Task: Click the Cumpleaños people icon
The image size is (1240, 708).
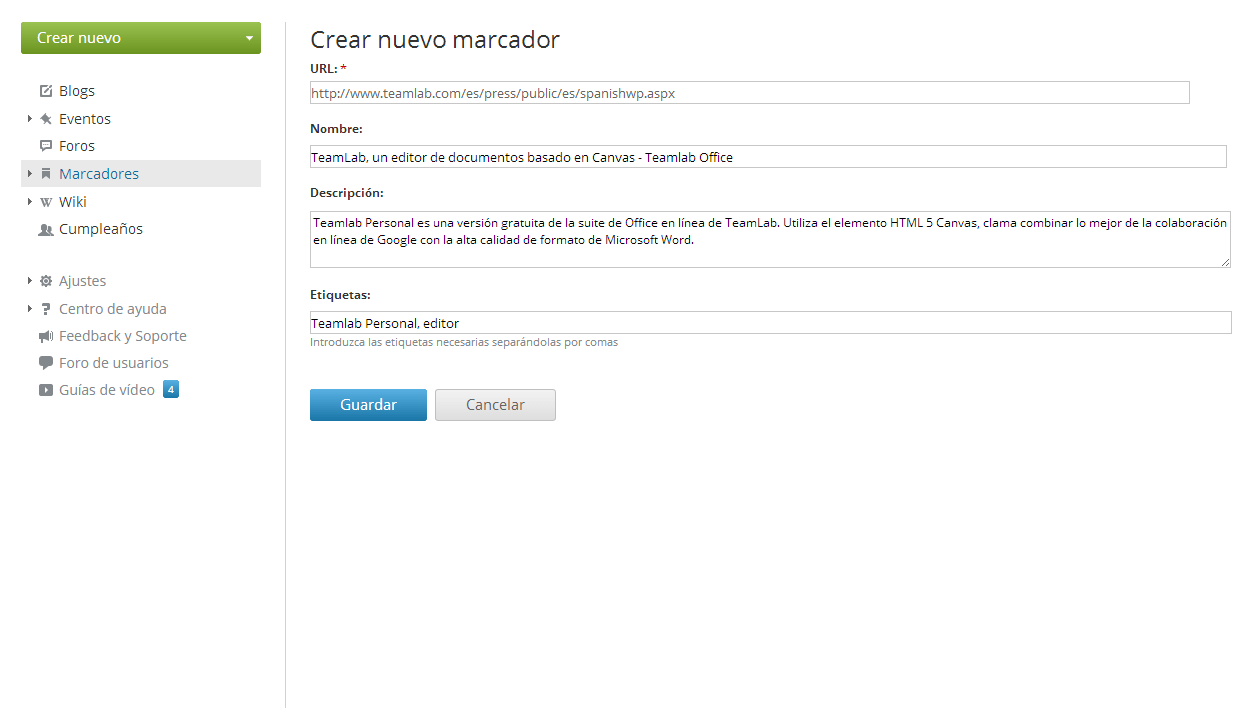Action: click(46, 229)
